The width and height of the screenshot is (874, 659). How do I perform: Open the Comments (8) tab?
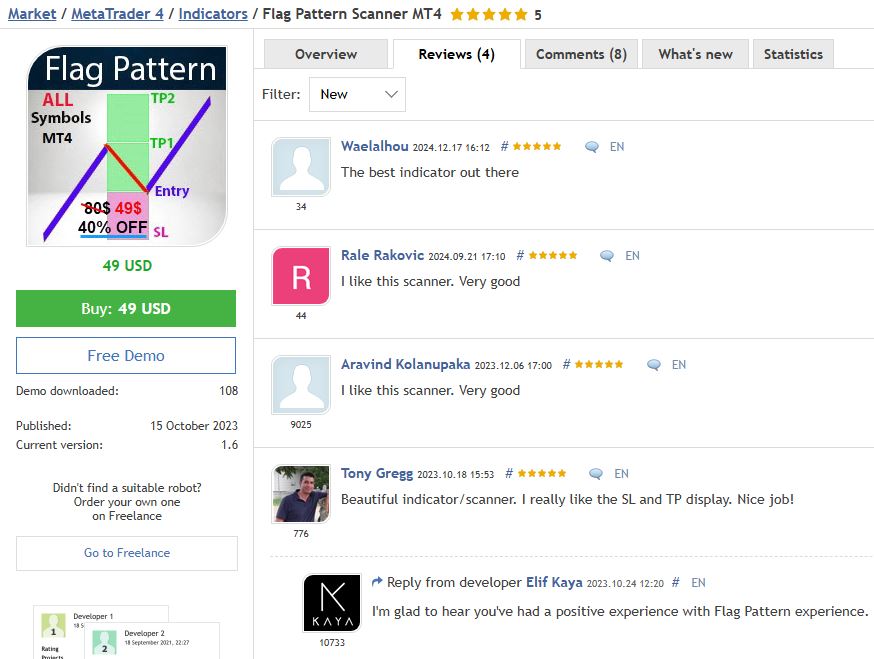click(x=581, y=54)
